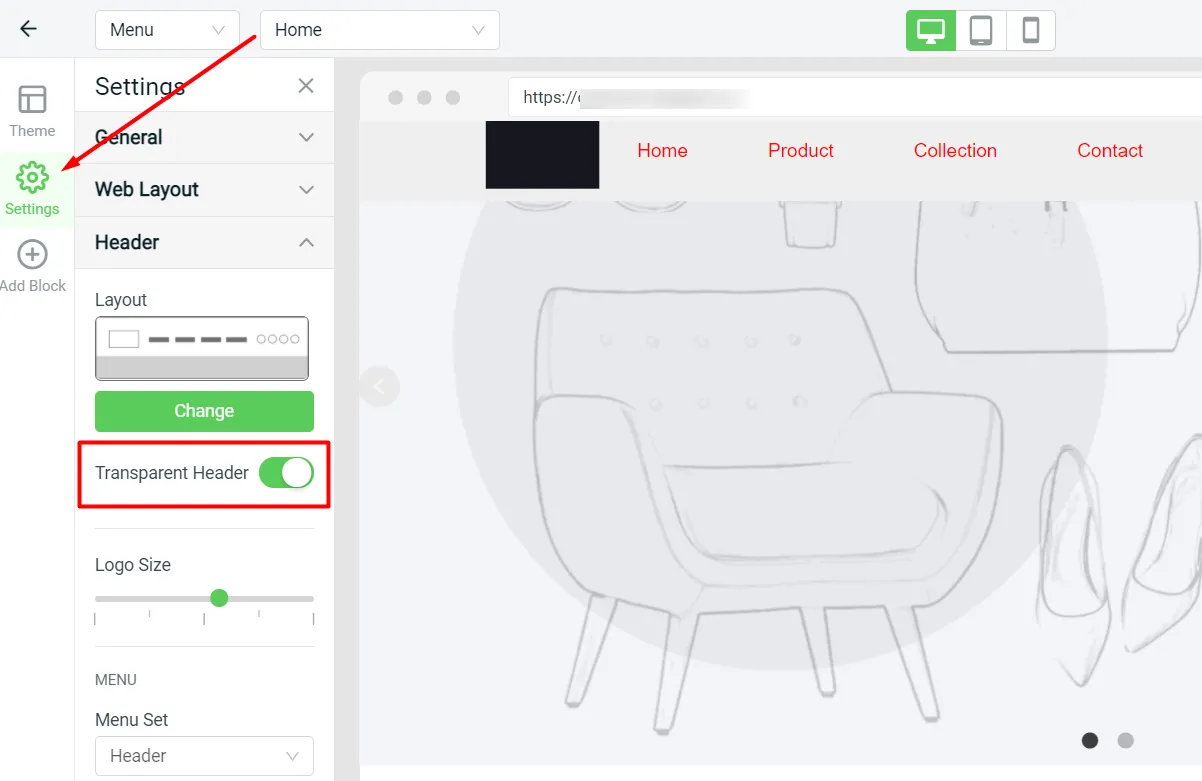This screenshot has height=781, width=1202.
Task: Open the Menu dropdown
Action: pos(167,30)
